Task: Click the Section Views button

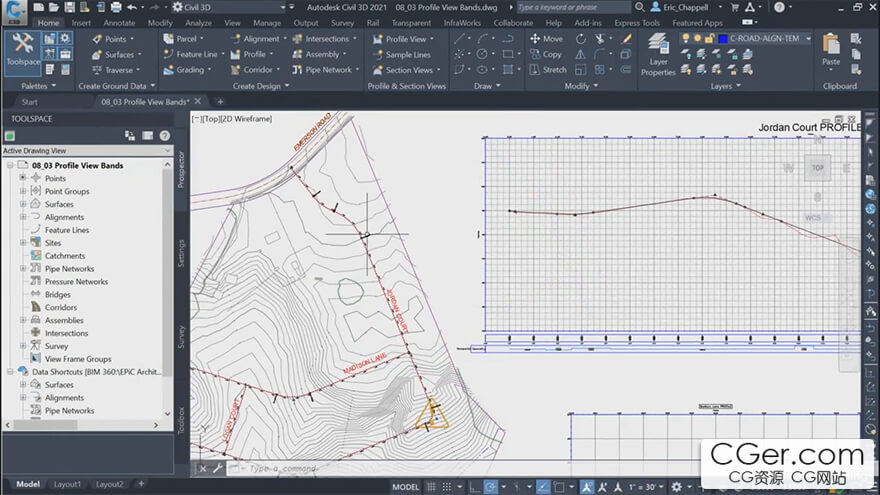Action: tap(406, 70)
